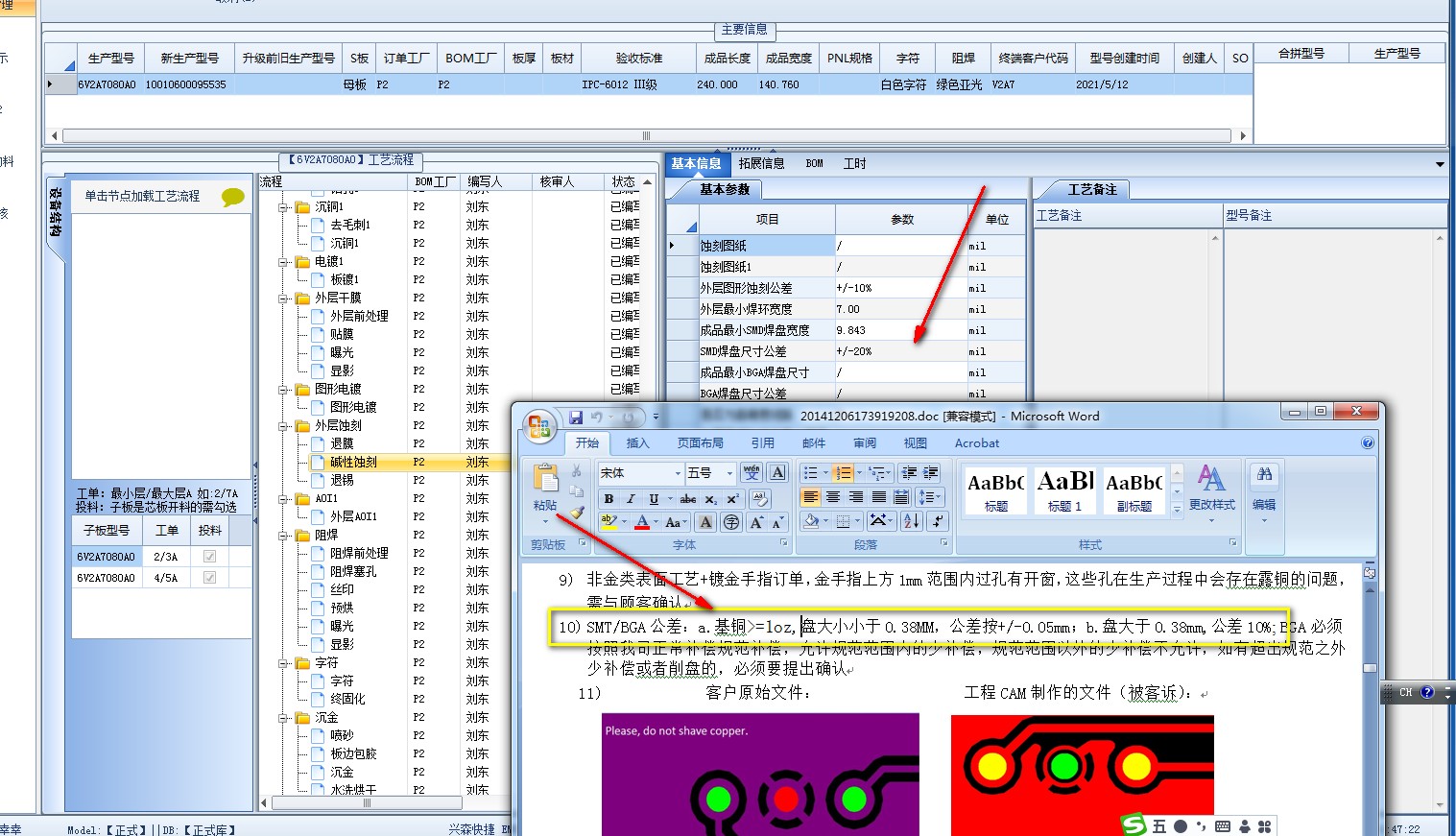
Task: Click the Word document vertical scrollbar
Action: (x=1371, y=669)
